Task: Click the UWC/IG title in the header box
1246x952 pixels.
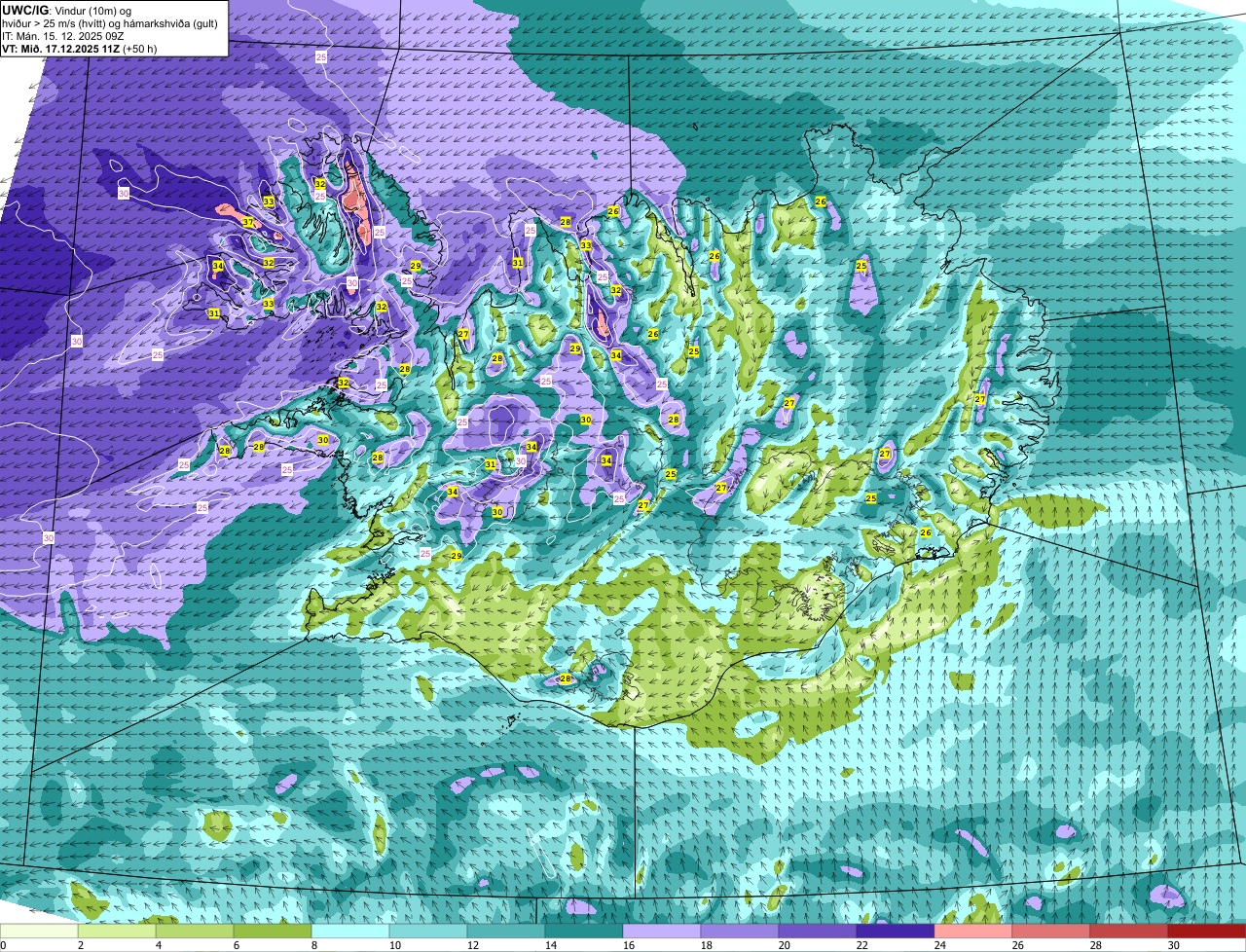Action: tap(25, 10)
